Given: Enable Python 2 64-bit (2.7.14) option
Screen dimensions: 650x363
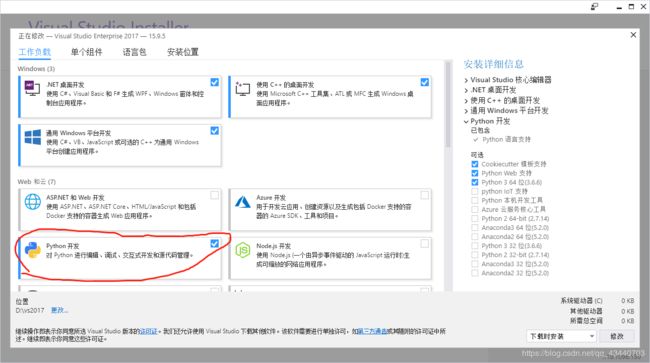Looking at the screenshot, I should point(475,218).
